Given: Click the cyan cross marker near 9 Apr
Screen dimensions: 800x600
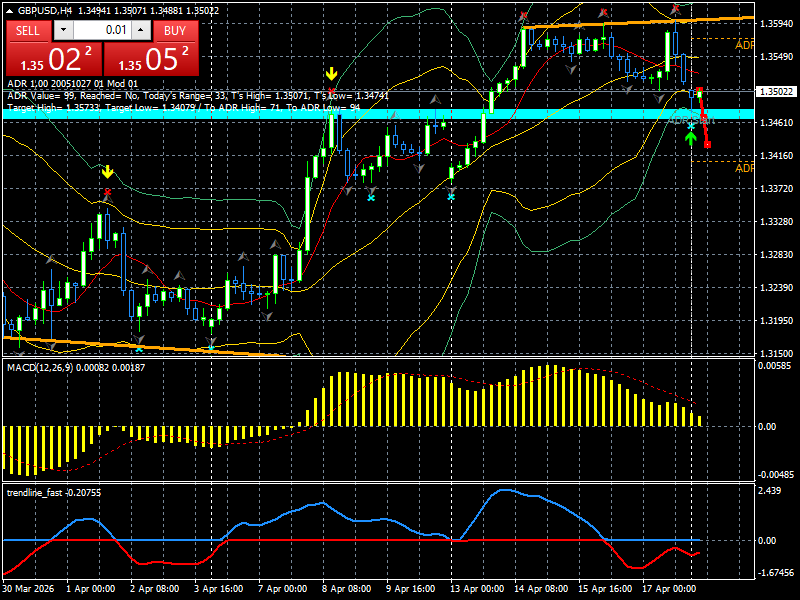Looking at the screenshot, I should (371, 197).
